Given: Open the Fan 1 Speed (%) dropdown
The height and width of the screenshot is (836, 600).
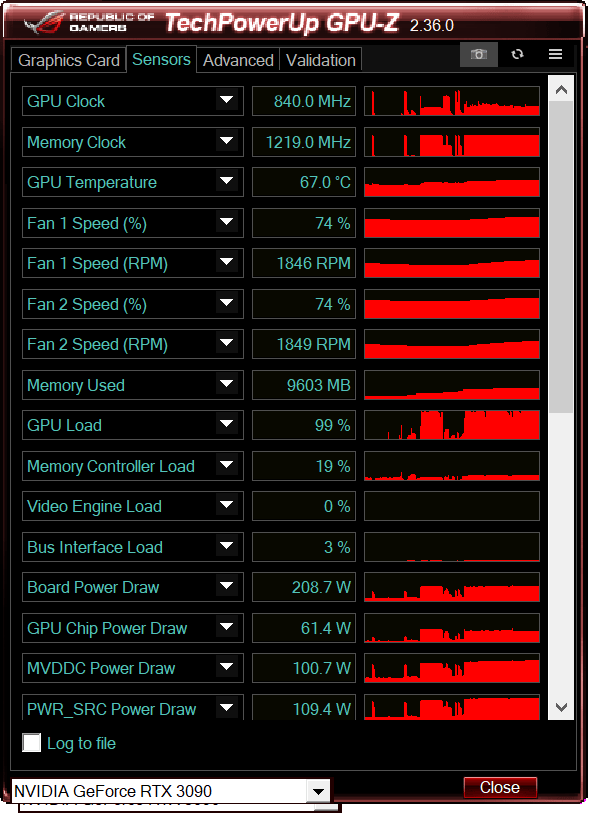Looking at the screenshot, I should tap(227, 222).
